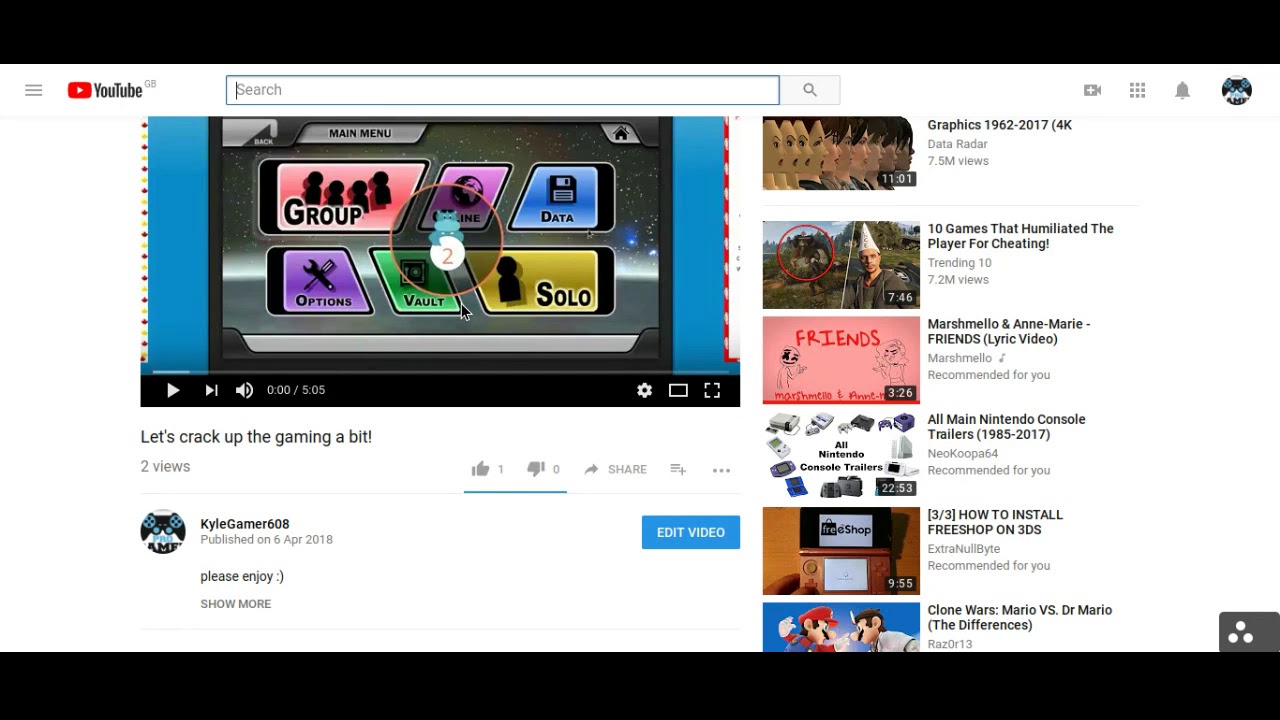Open the more actions ellipsis menu
This screenshot has height=720, width=1280.
[x=721, y=470]
